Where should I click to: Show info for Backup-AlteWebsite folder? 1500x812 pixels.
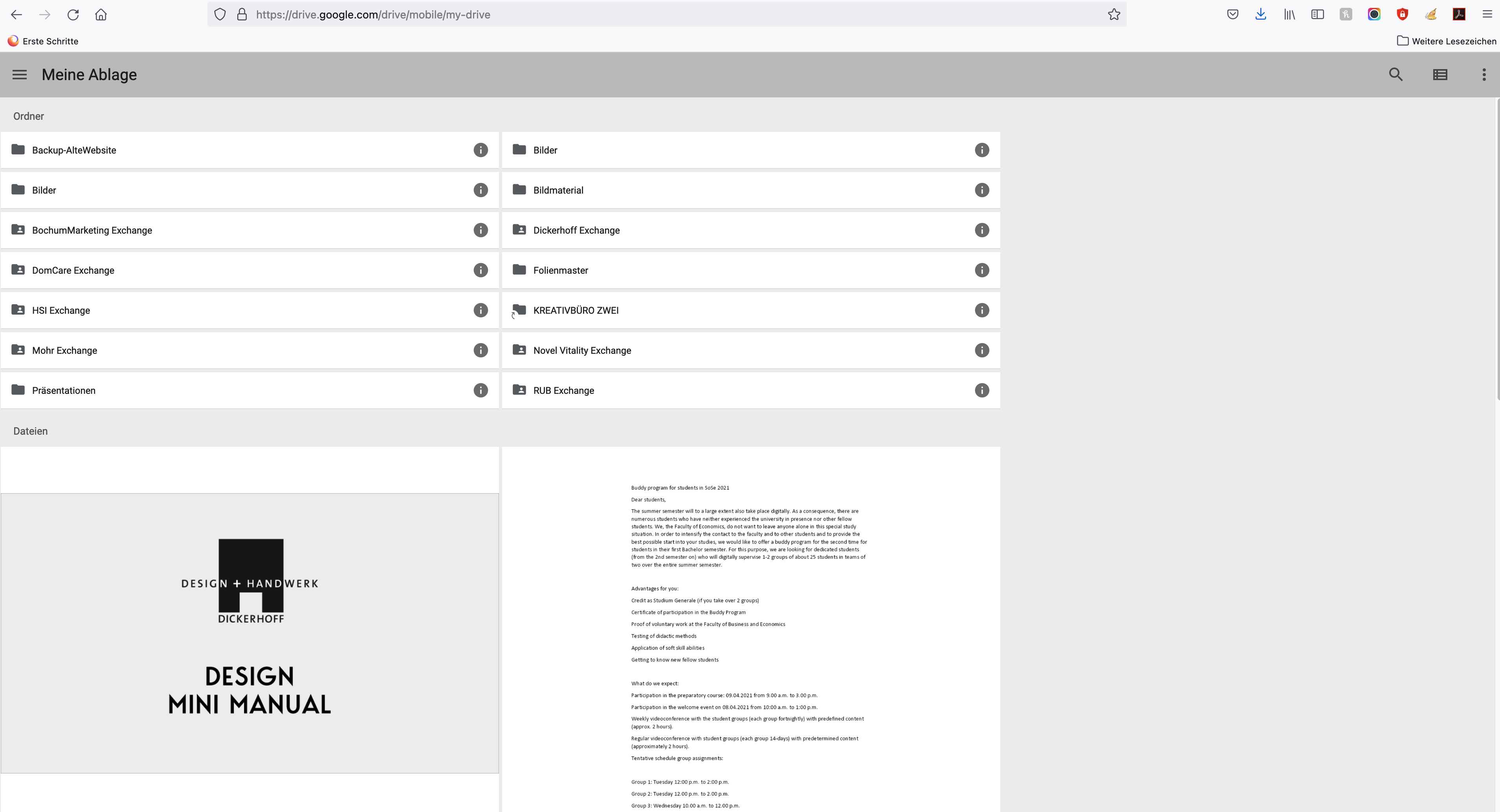480,150
